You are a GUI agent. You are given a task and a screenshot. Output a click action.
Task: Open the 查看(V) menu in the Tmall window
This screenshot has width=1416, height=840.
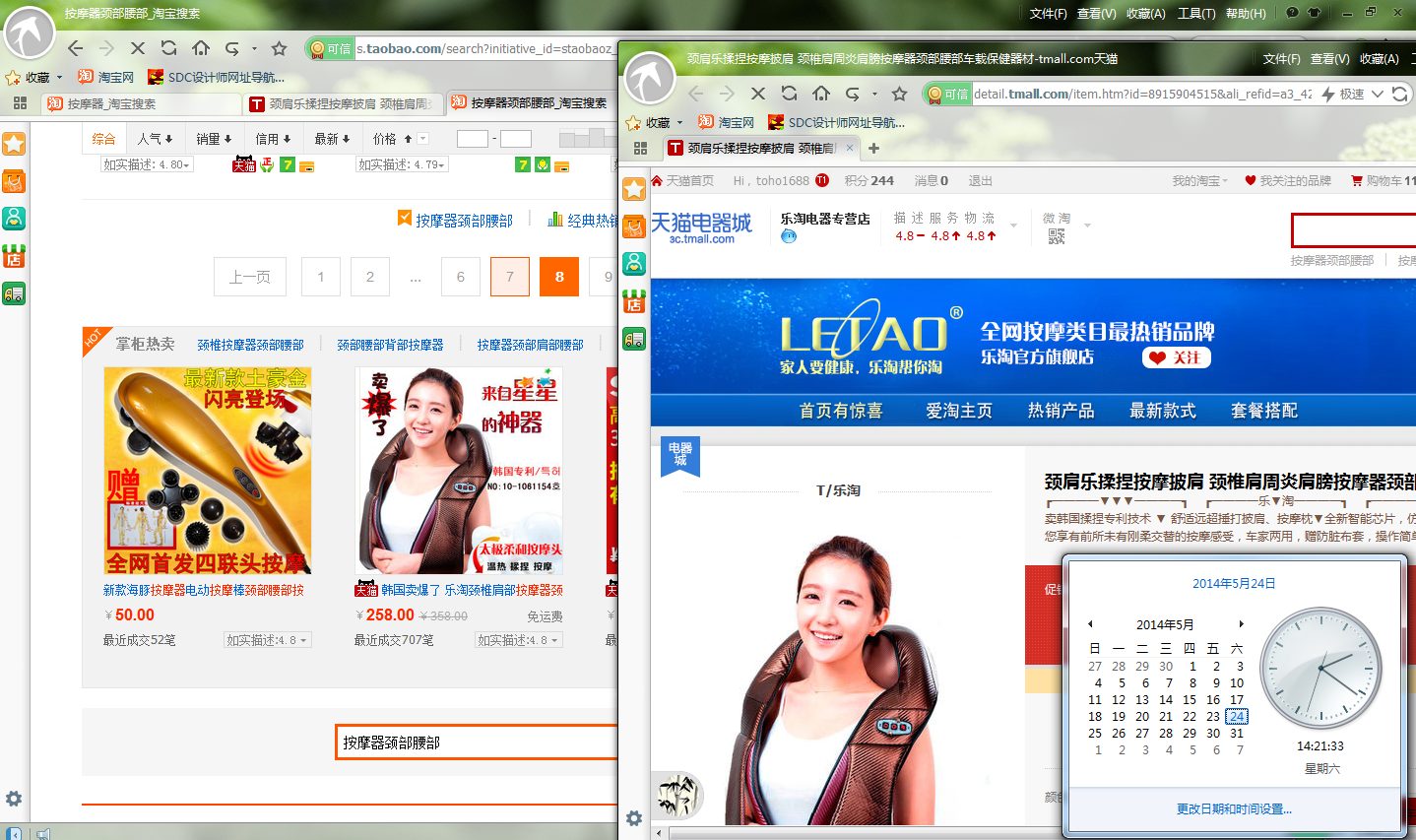coord(1330,59)
